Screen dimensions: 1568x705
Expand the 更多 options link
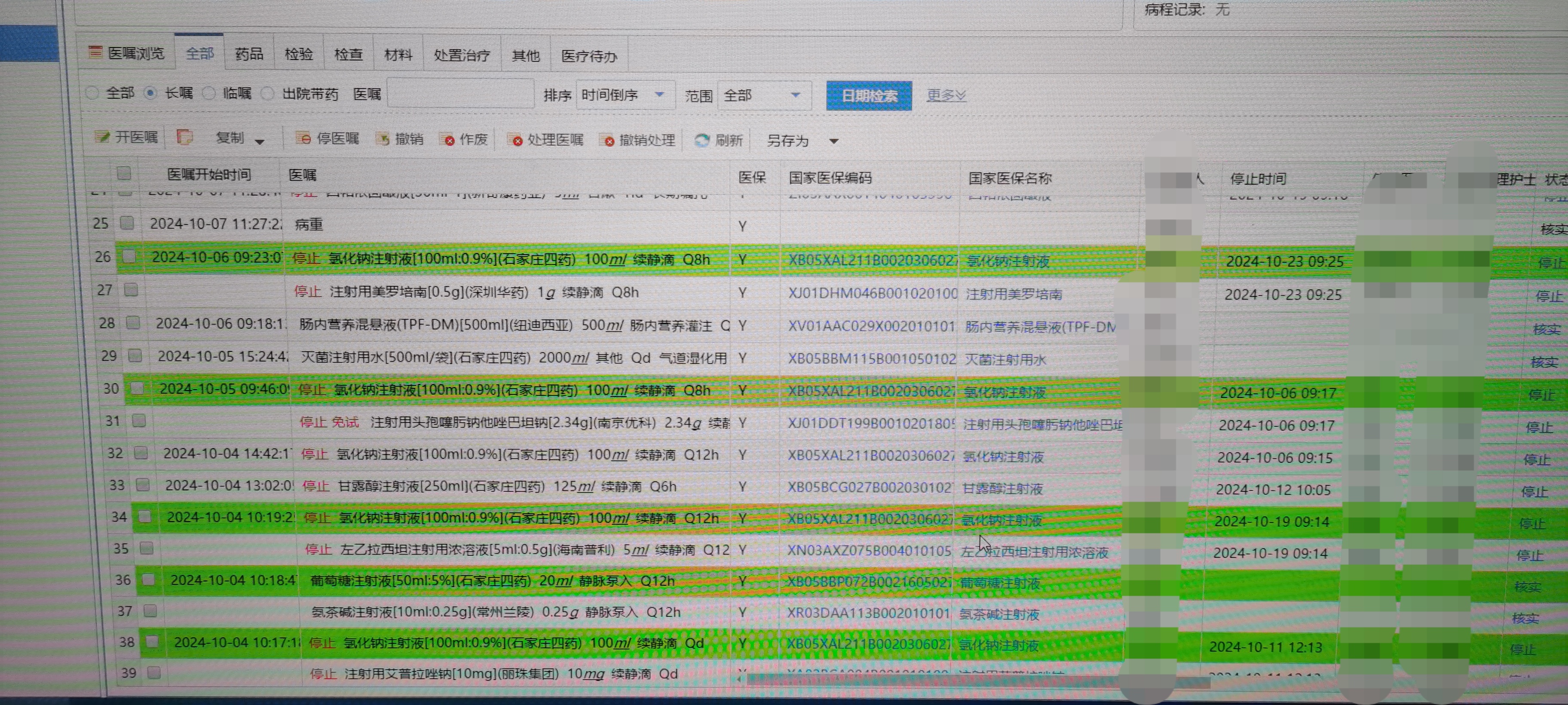[x=946, y=95]
